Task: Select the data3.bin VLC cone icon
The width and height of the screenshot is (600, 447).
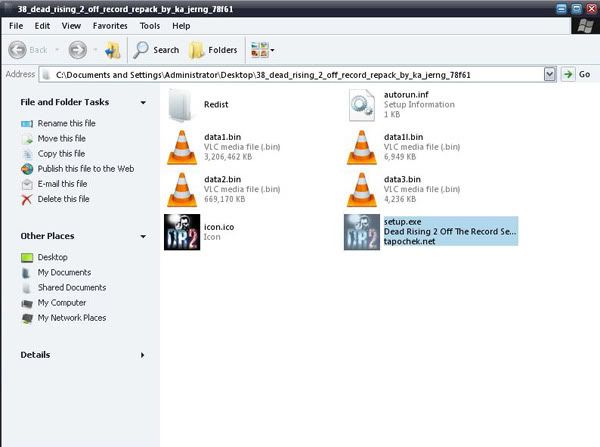Action: [362, 190]
